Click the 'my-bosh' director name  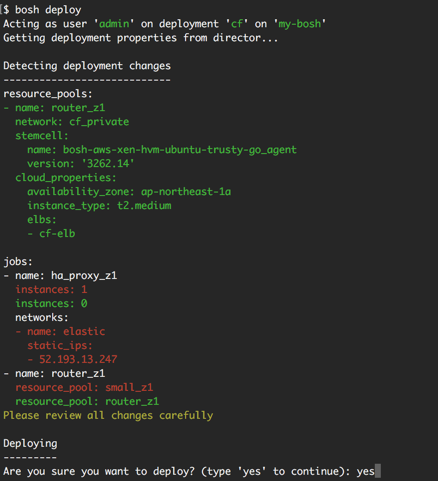coord(299,24)
